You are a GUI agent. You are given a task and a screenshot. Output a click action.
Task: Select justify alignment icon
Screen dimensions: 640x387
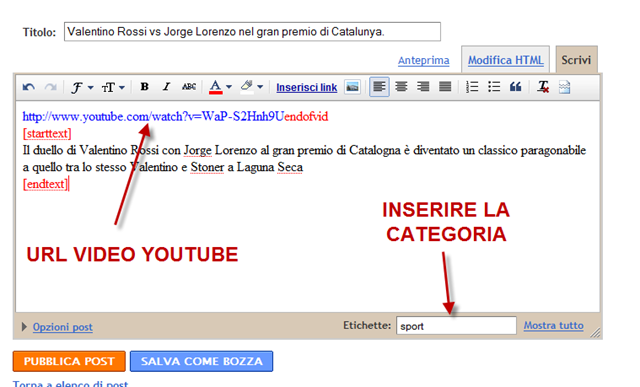pos(445,87)
